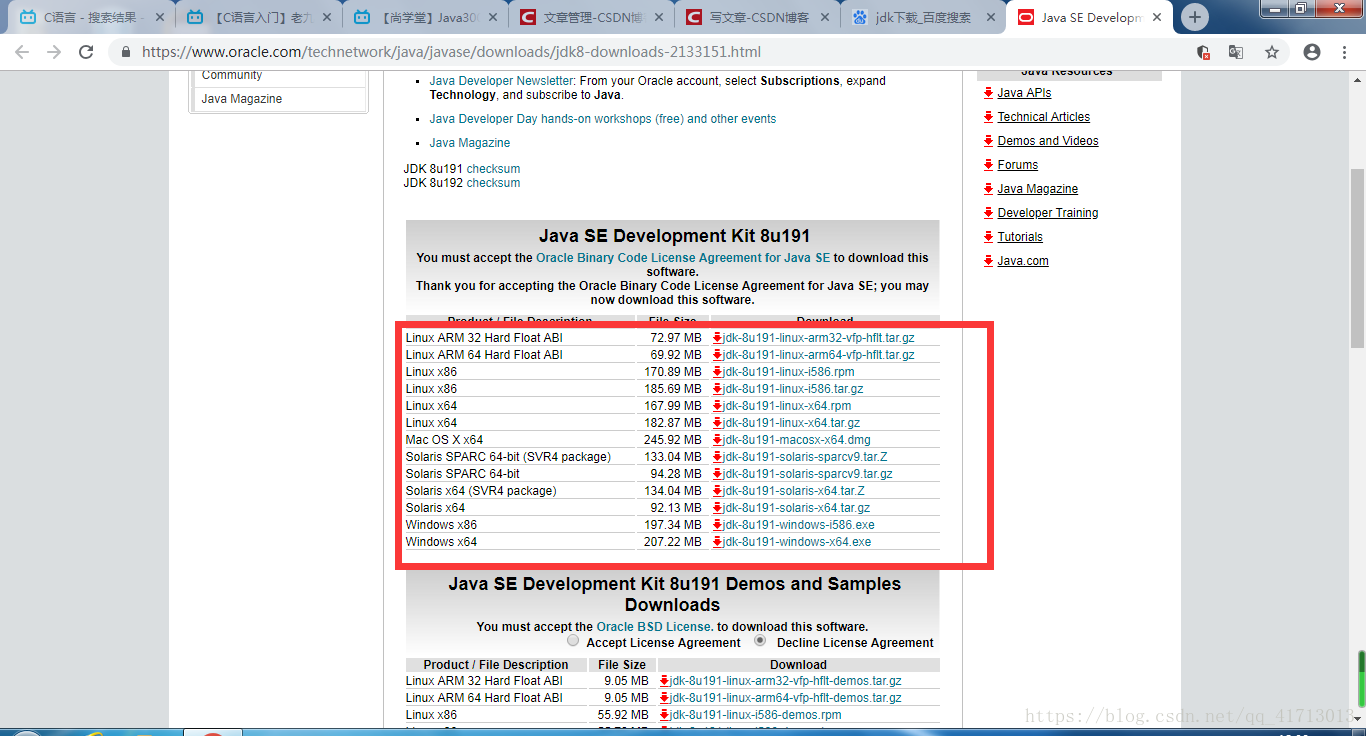Select the Accept License Agreement radio button
Image resolution: width=1366 pixels, height=736 pixels.
573,641
